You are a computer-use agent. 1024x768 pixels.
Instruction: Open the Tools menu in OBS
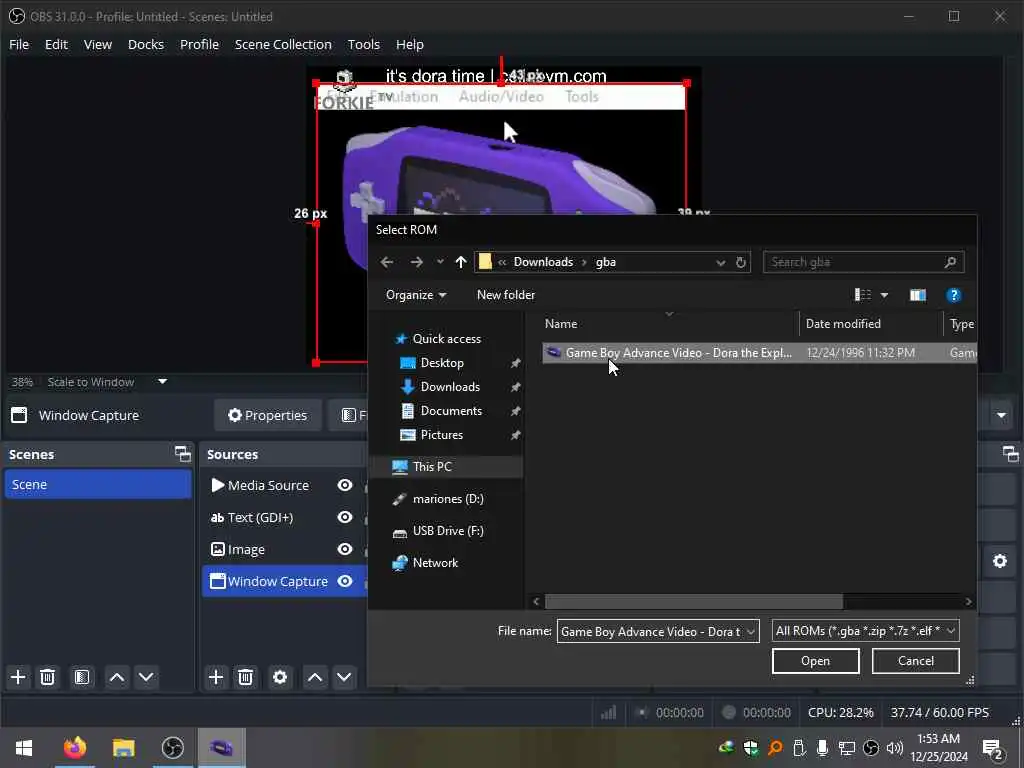[364, 44]
